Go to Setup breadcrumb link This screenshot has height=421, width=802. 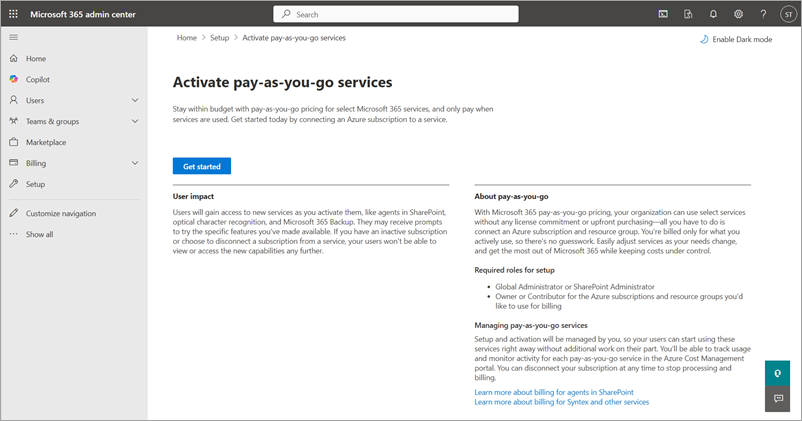pos(219,38)
